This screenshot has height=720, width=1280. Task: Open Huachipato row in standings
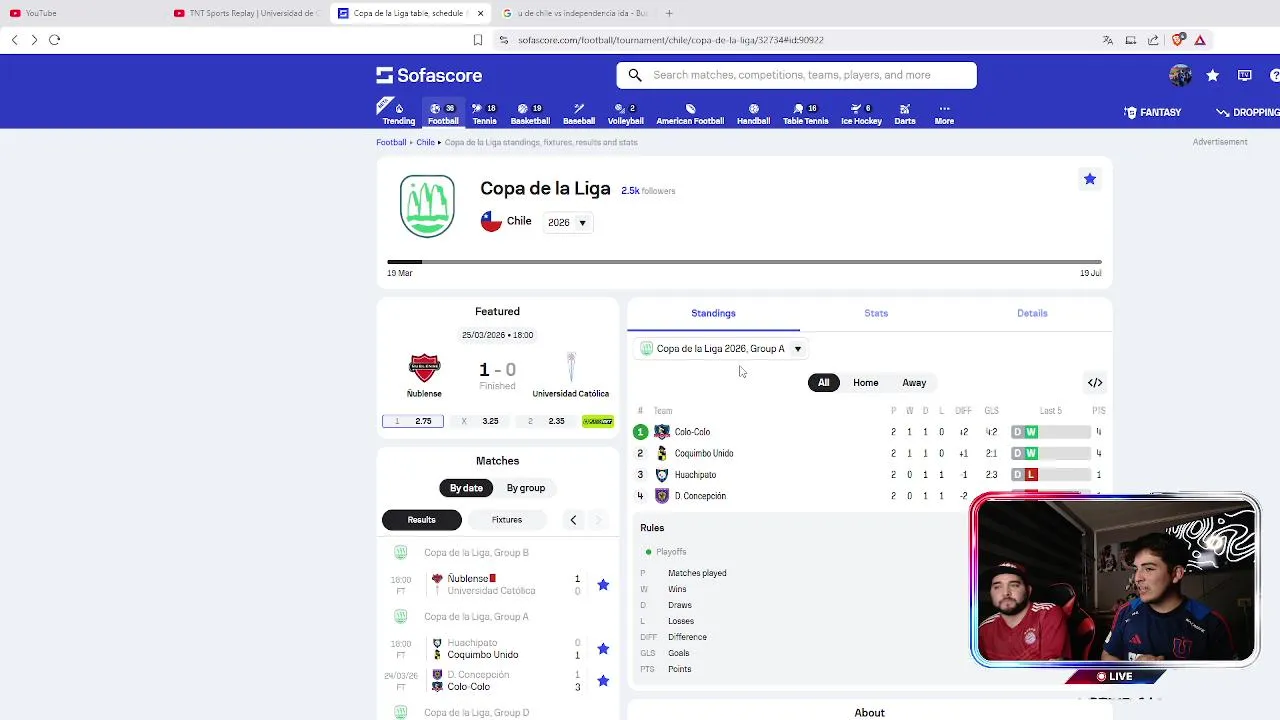(x=870, y=475)
